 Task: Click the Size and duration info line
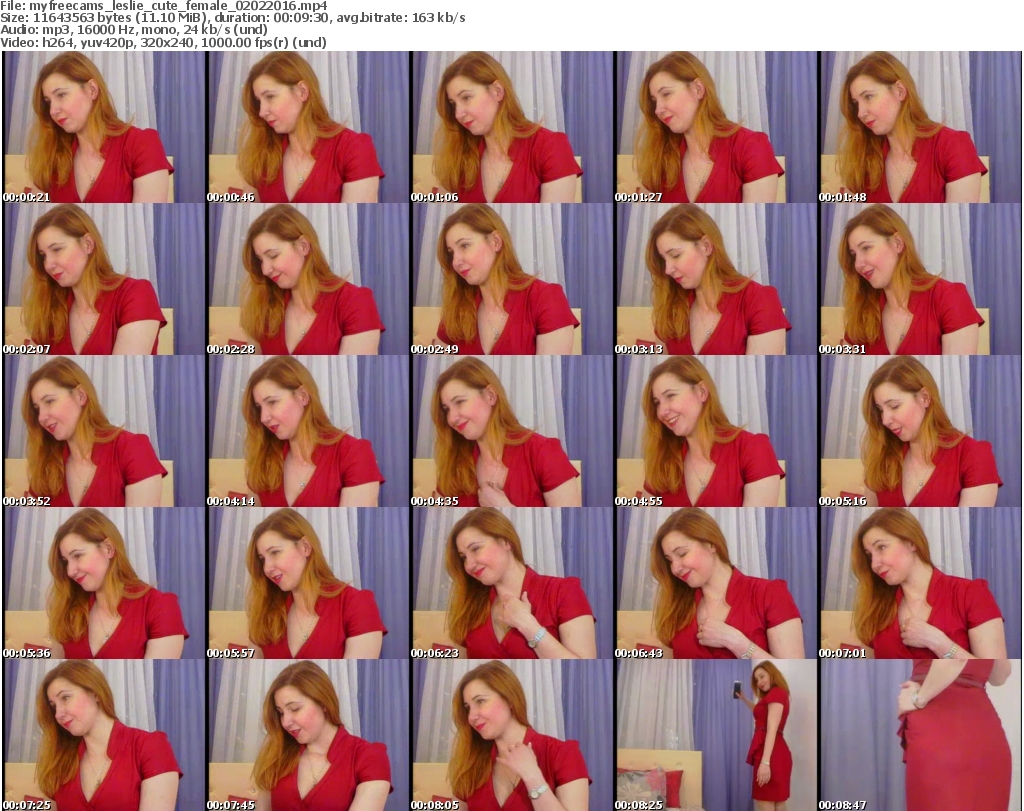[x=232, y=18]
